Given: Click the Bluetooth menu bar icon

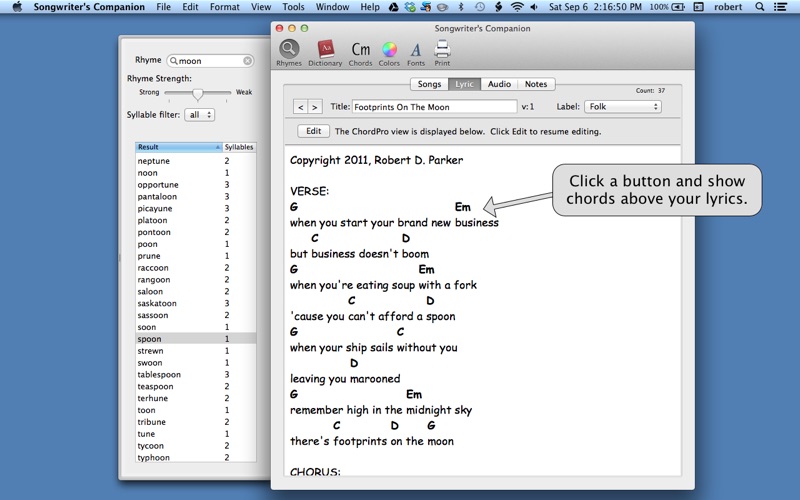Looking at the screenshot, I should 461,7.
